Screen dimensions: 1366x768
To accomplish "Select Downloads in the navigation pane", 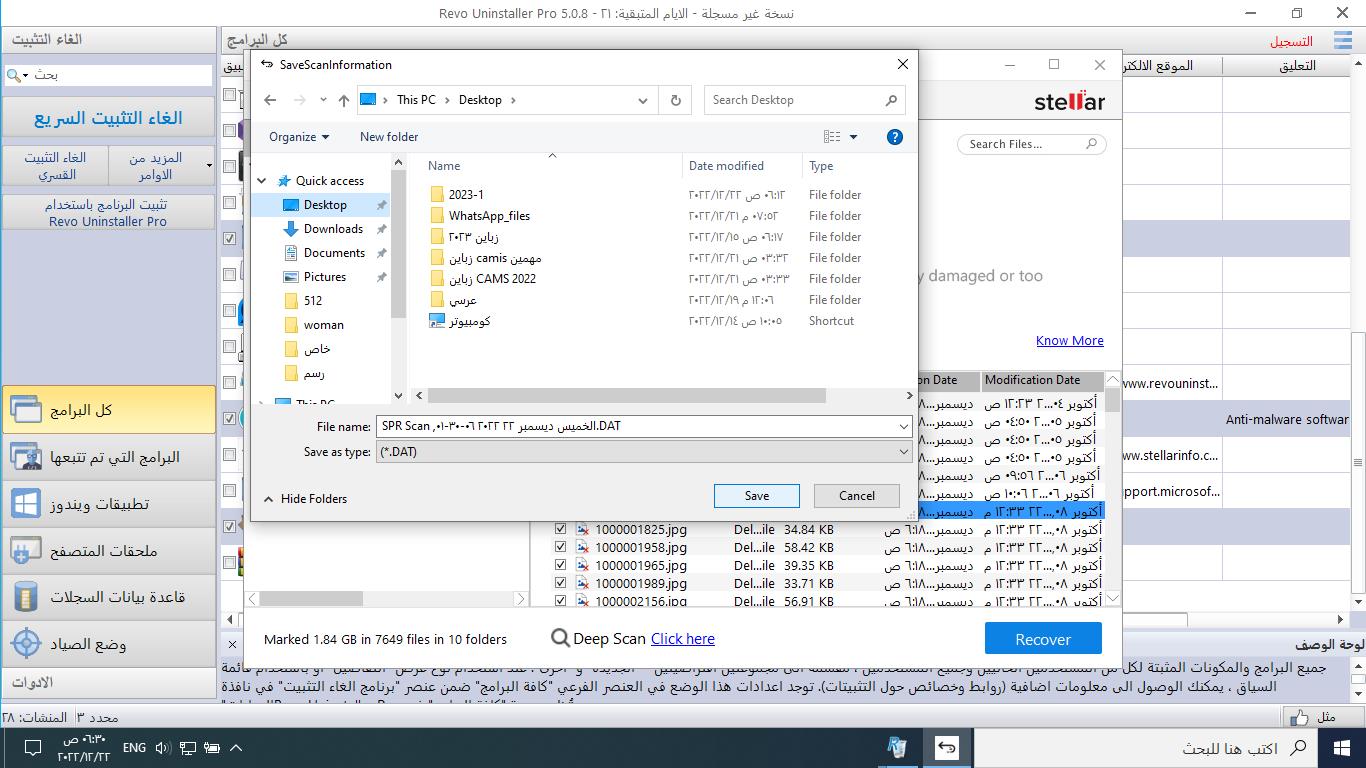I will [333, 229].
